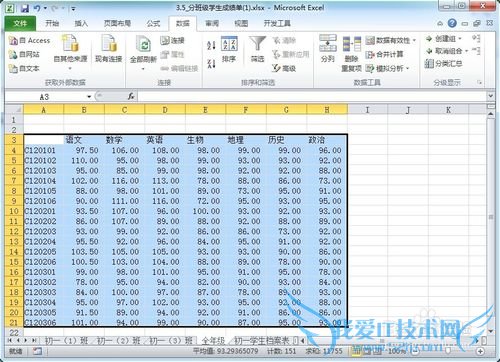Image resolution: width=500 pixels, height=362 pixels.
Task: Sort descending Z to A icon
Action: coord(211,63)
